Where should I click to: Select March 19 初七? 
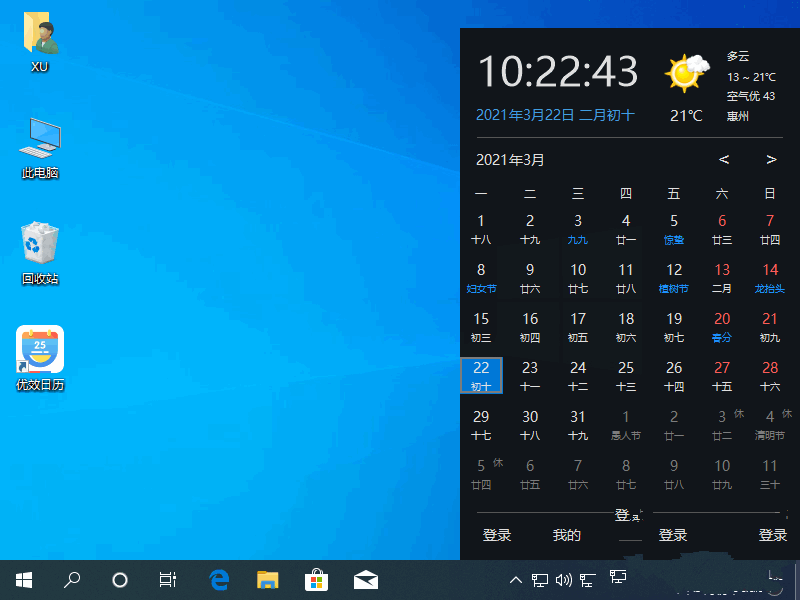[674, 327]
